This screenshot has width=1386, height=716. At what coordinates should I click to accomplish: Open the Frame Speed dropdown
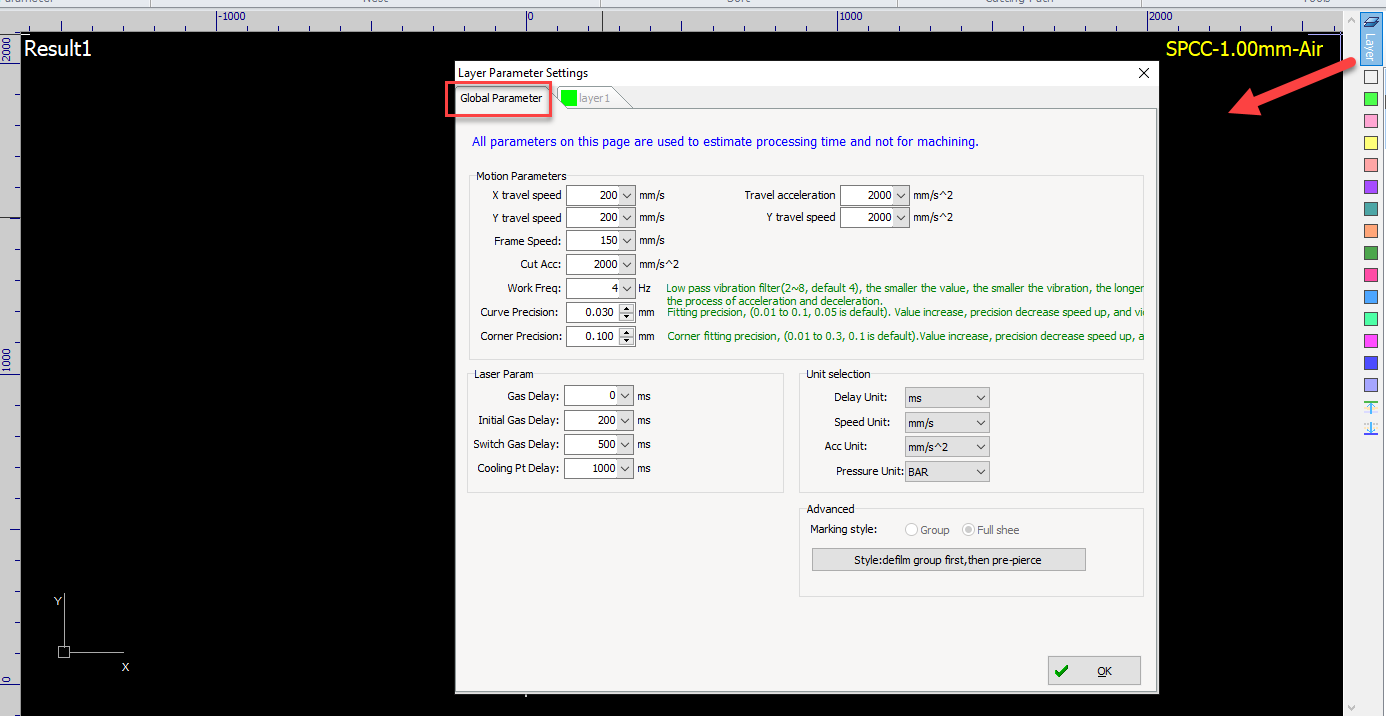coord(627,241)
